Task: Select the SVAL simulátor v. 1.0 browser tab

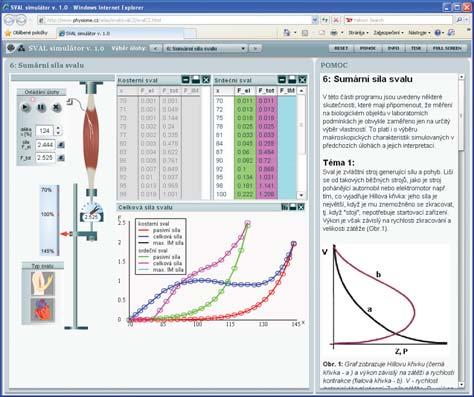Action: click(120, 33)
